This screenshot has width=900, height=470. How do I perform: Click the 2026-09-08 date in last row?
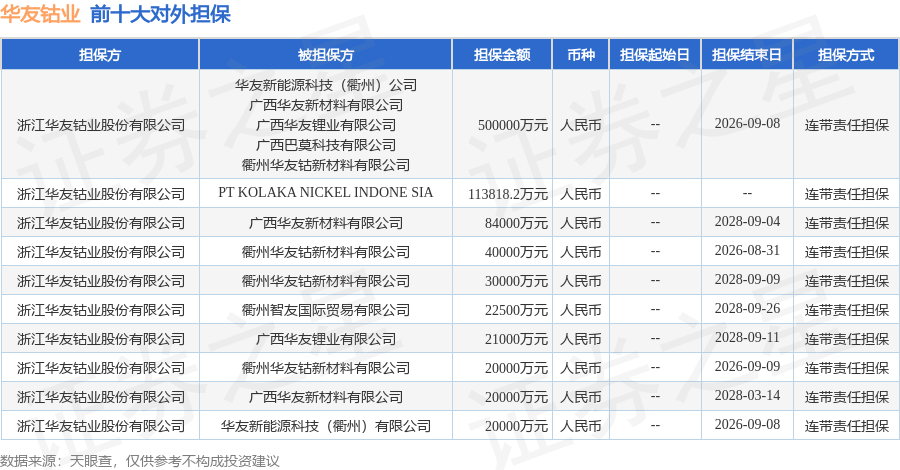(x=747, y=425)
